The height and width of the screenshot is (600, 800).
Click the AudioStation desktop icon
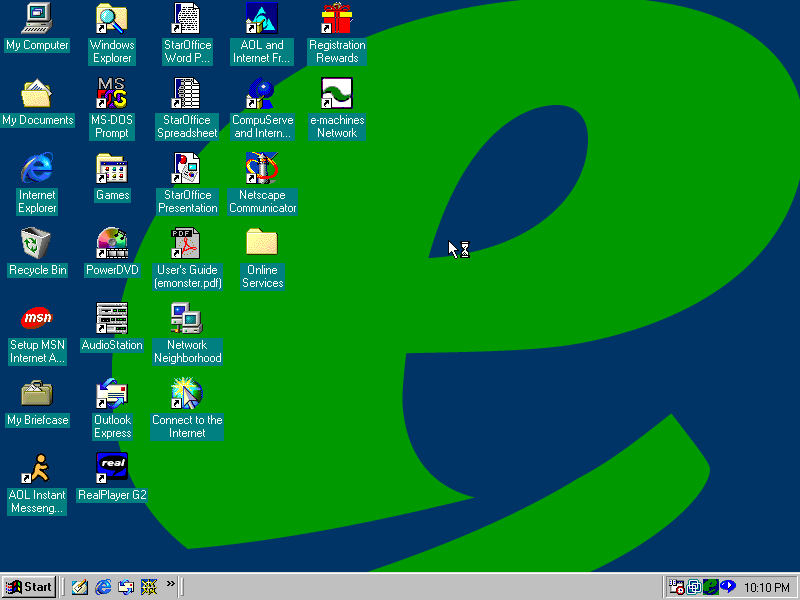click(x=112, y=318)
